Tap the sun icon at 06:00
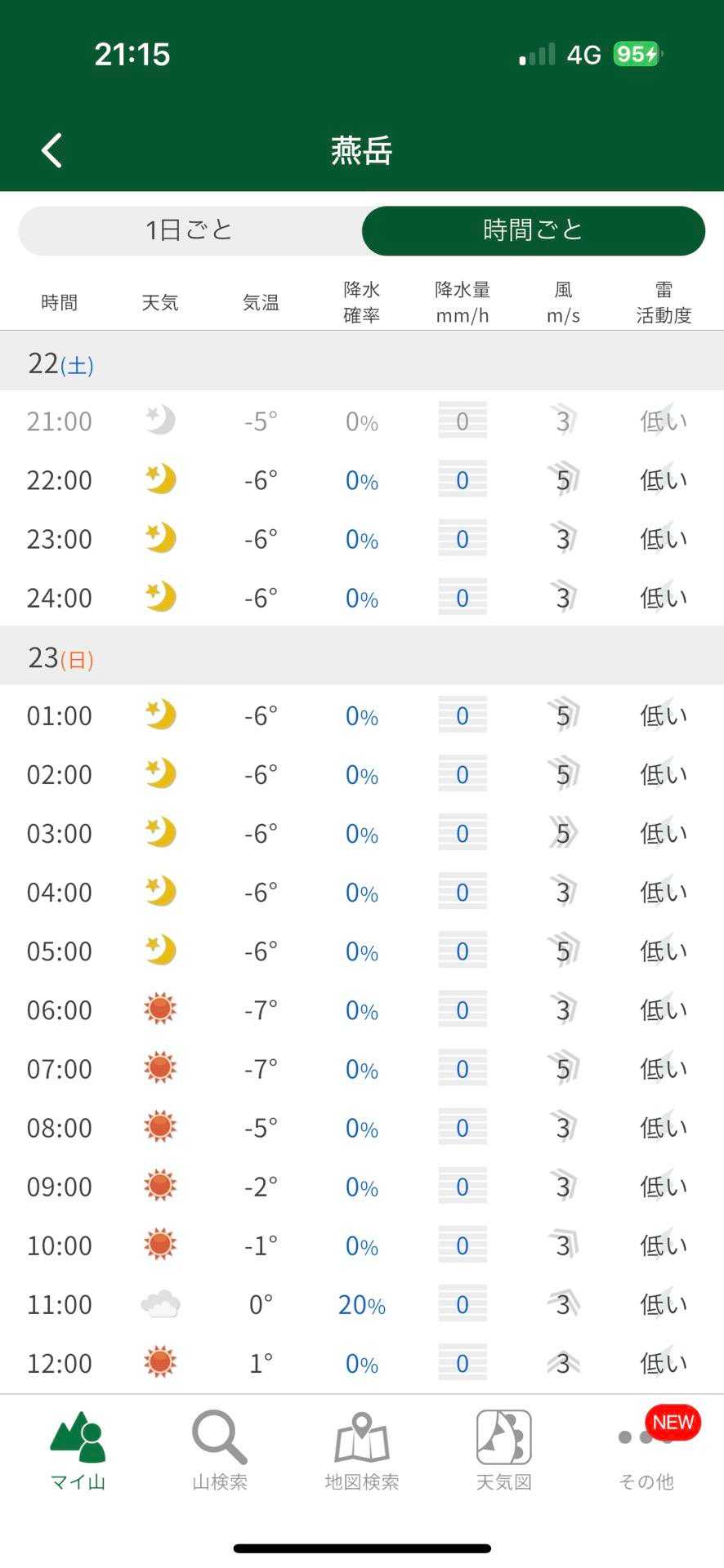 160,1009
